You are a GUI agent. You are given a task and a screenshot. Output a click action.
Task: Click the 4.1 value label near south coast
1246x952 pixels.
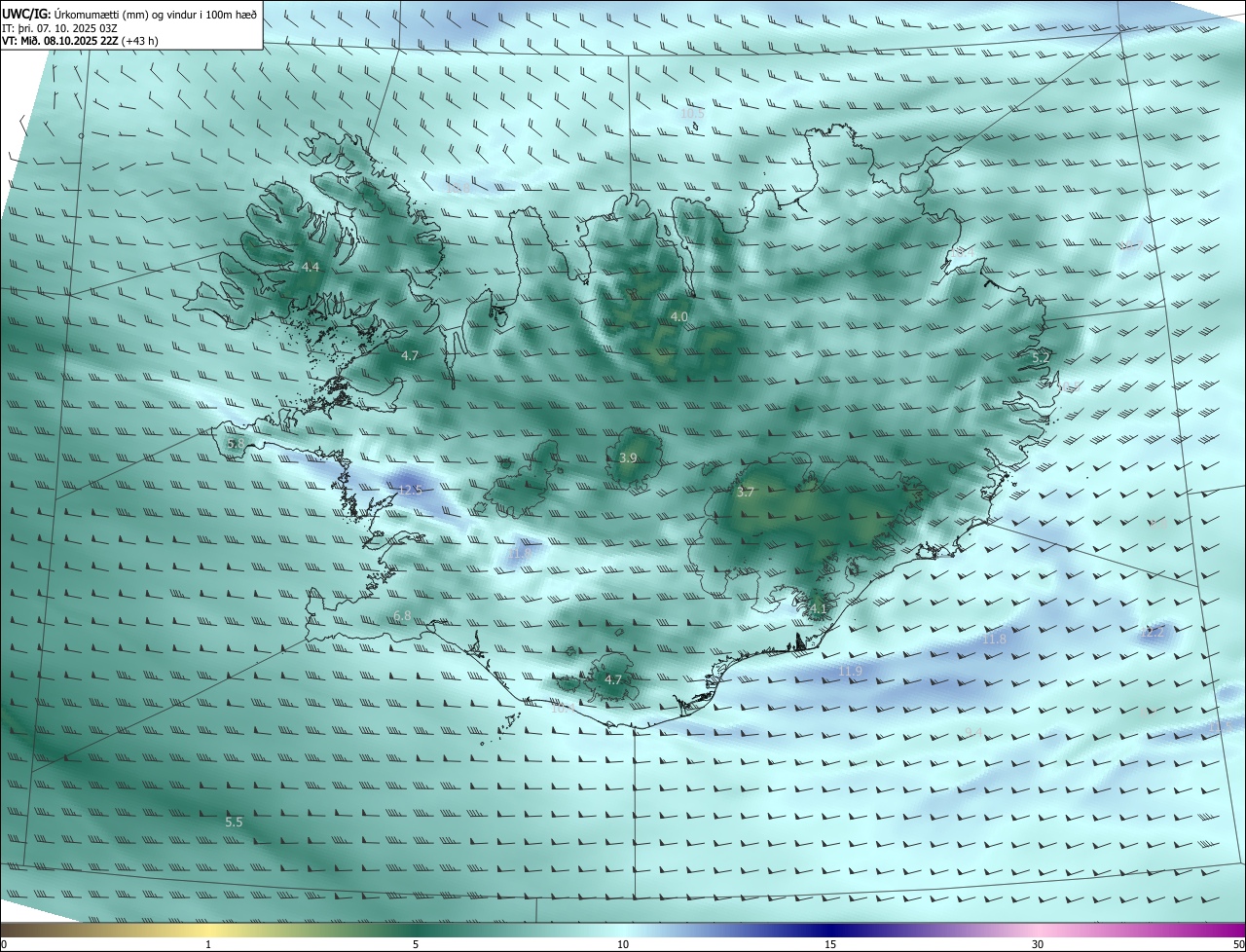pyautogui.click(x=818, y=610)
